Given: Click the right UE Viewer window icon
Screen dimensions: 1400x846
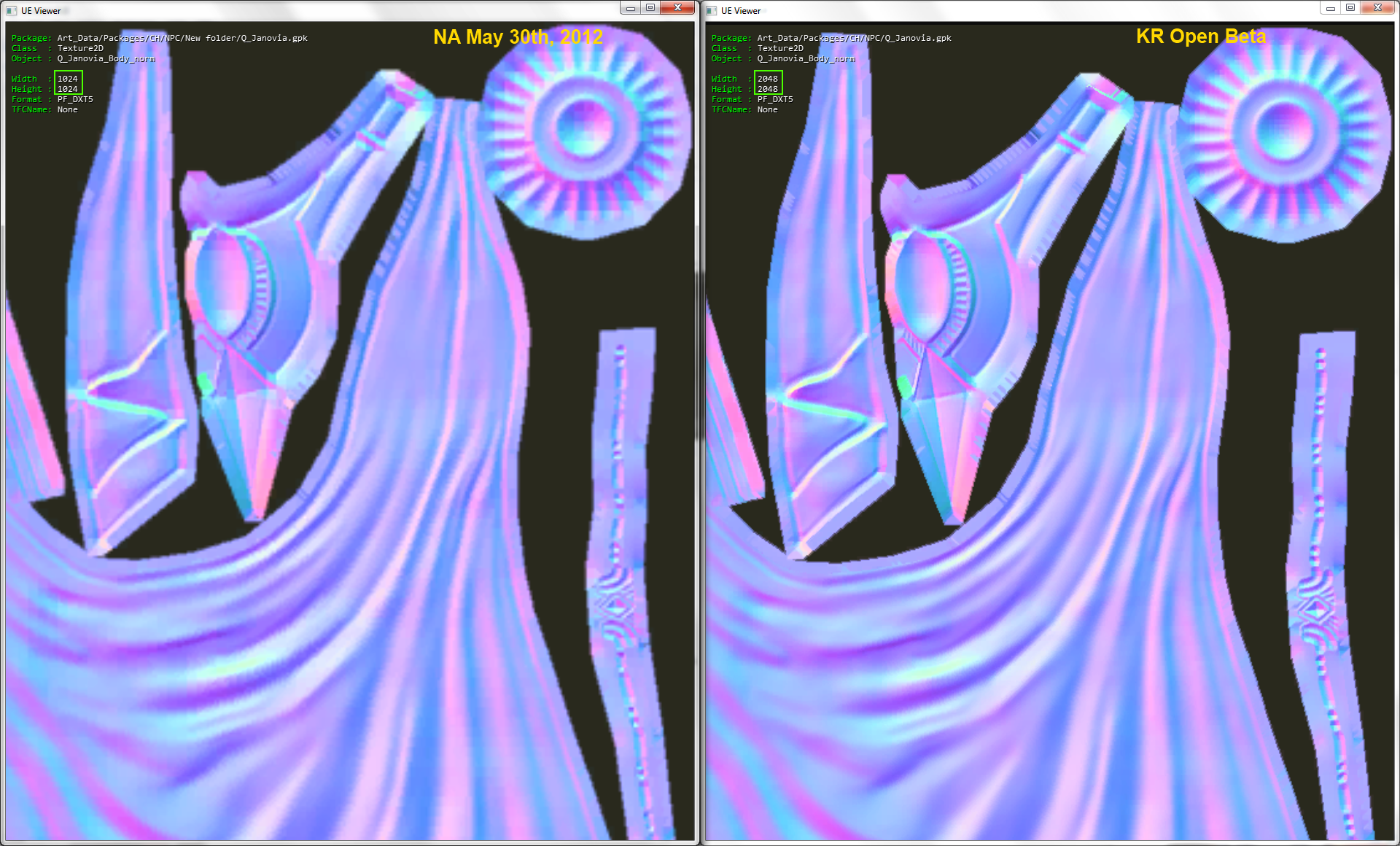Looking at the screenshot, I should tap(711, 11).
